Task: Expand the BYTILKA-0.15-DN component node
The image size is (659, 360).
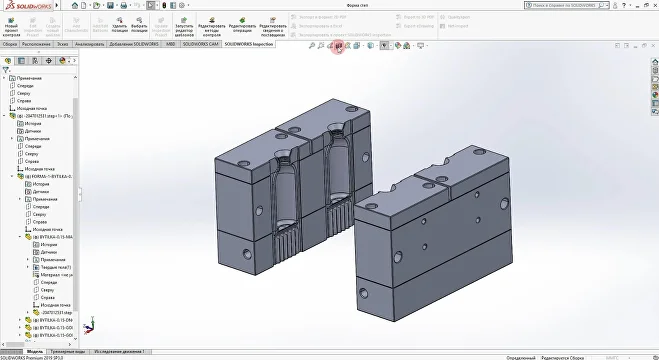Action: pos(20,320)
